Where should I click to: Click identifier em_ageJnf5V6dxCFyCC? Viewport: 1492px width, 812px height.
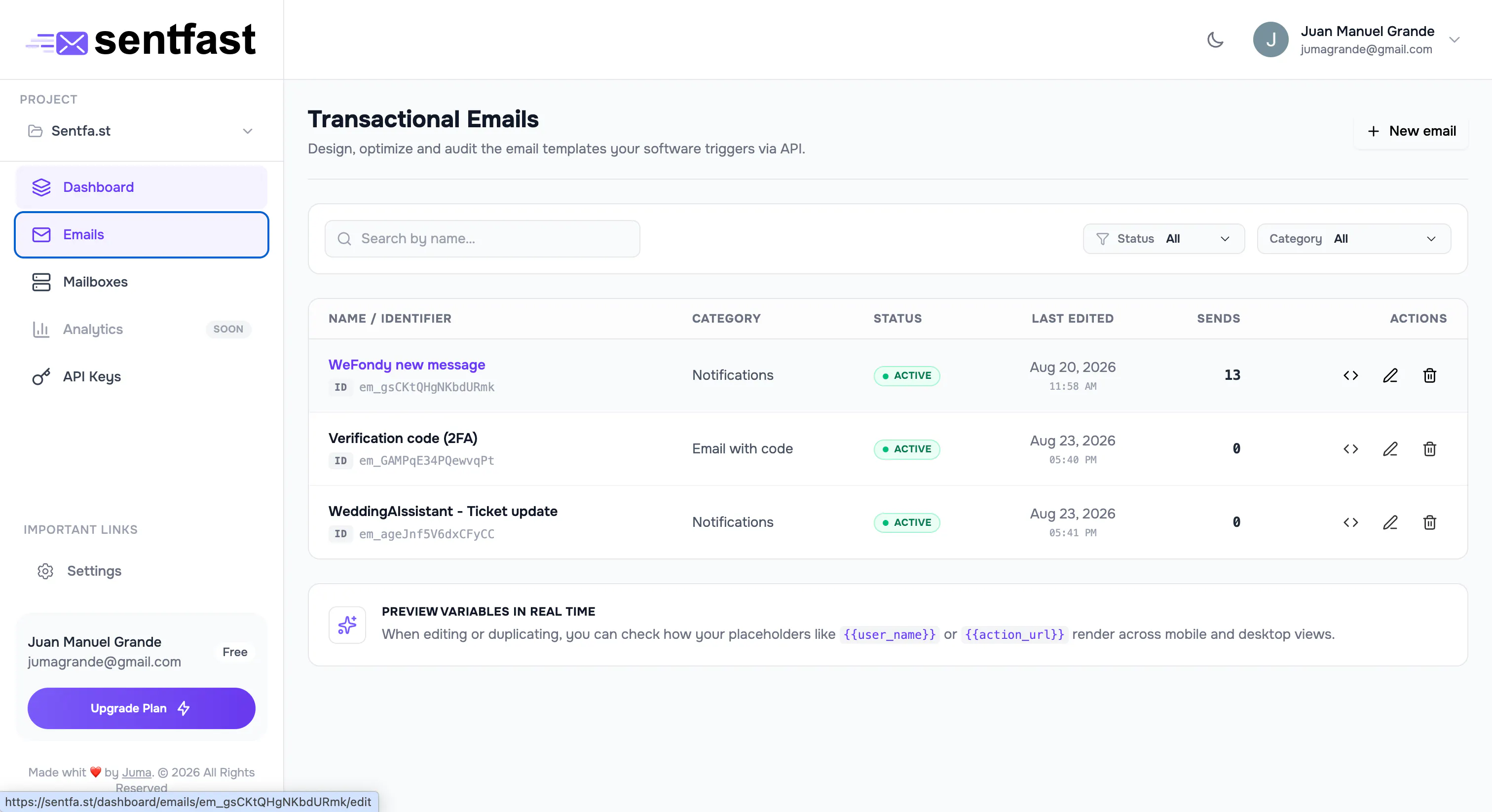[x=427, y=534]
